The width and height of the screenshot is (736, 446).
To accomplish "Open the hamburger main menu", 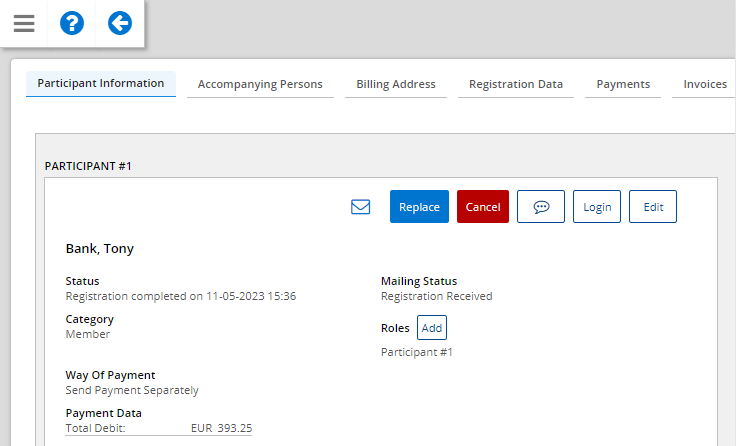I will (24, 23).
